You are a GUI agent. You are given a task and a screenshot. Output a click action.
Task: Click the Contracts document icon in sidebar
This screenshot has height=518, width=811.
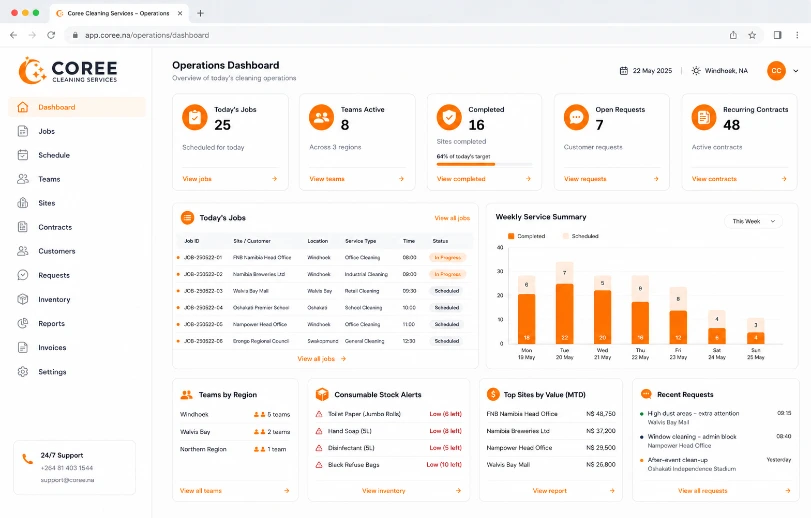click(23, 227)
